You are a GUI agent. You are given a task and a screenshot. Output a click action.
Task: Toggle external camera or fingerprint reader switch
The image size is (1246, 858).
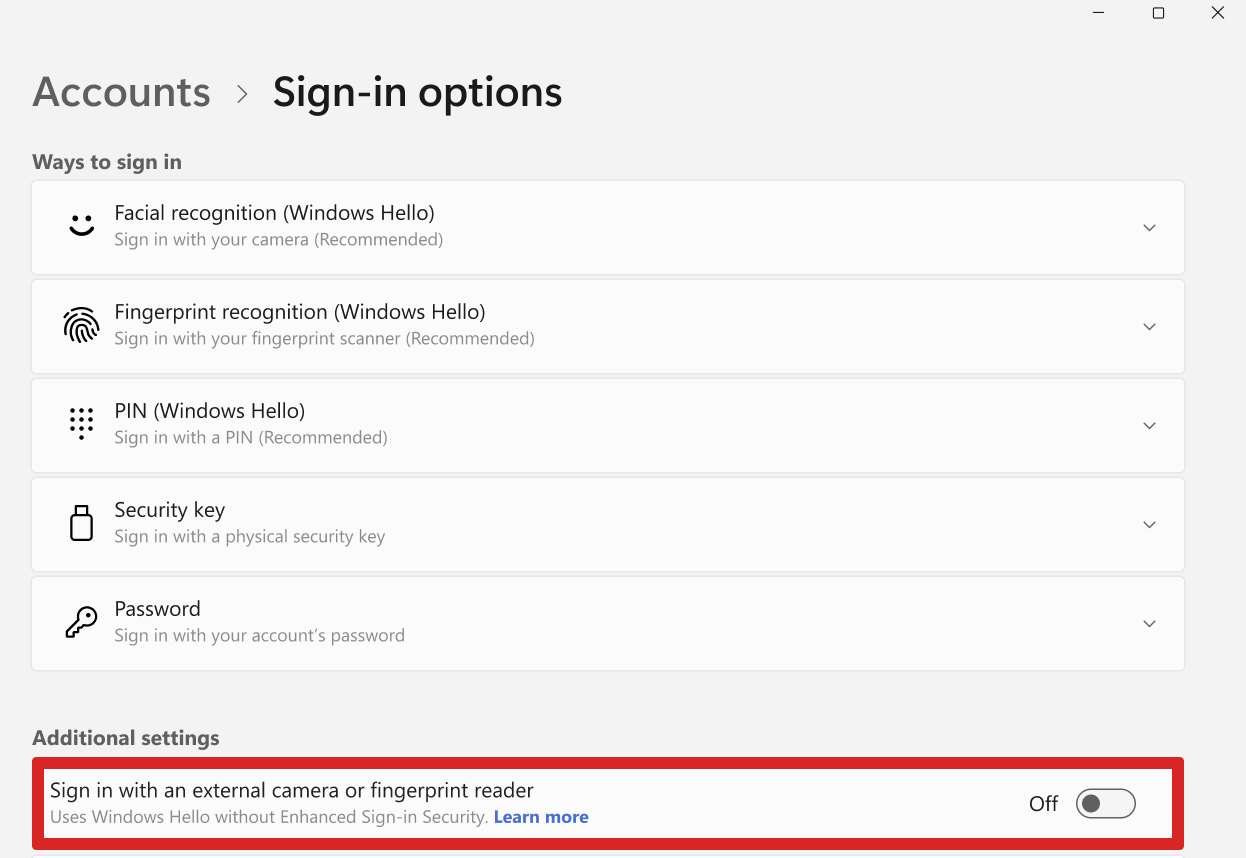pos(1105,803)
